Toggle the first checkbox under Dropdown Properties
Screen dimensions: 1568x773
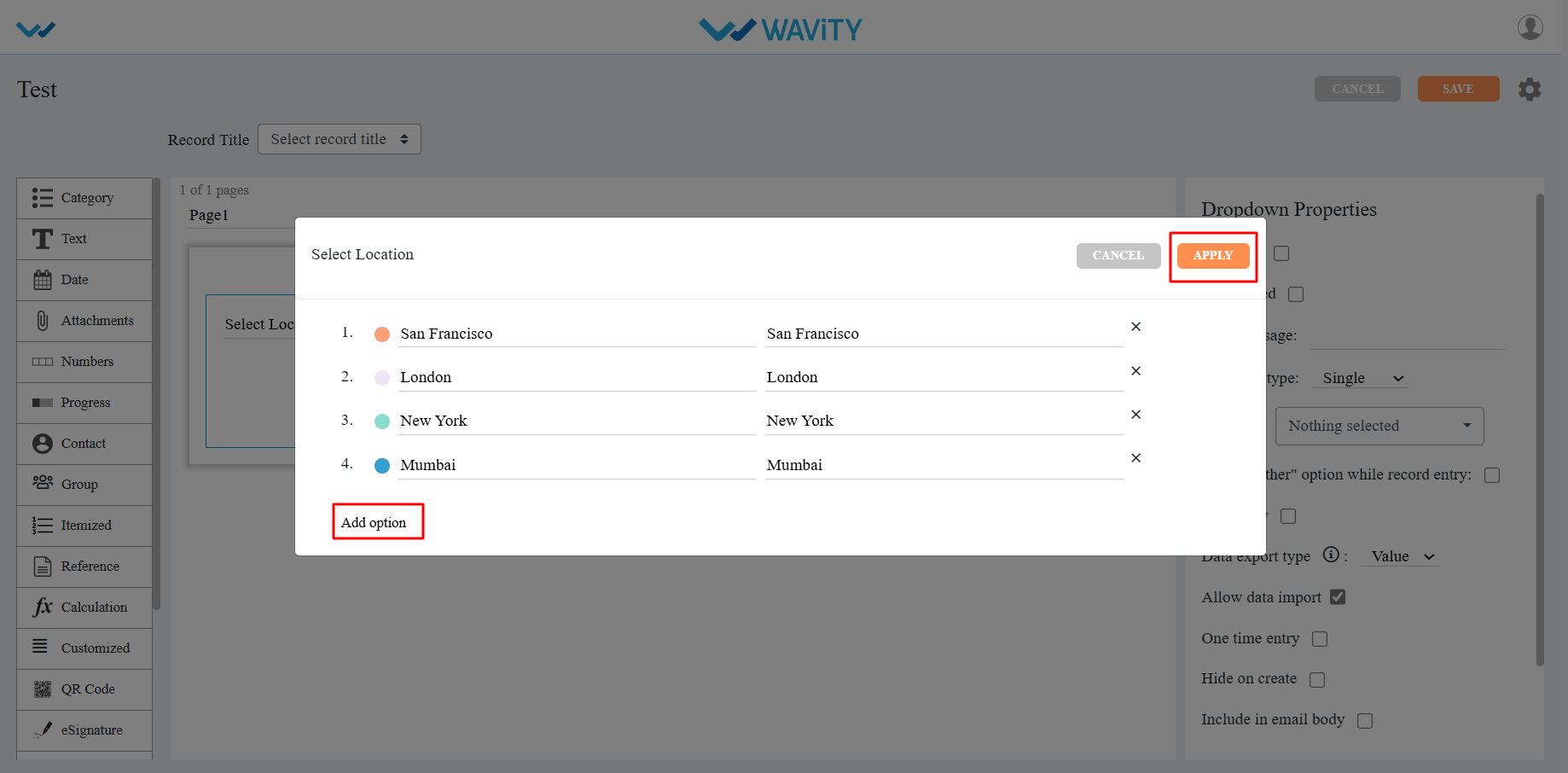[x=1281, y=253]
